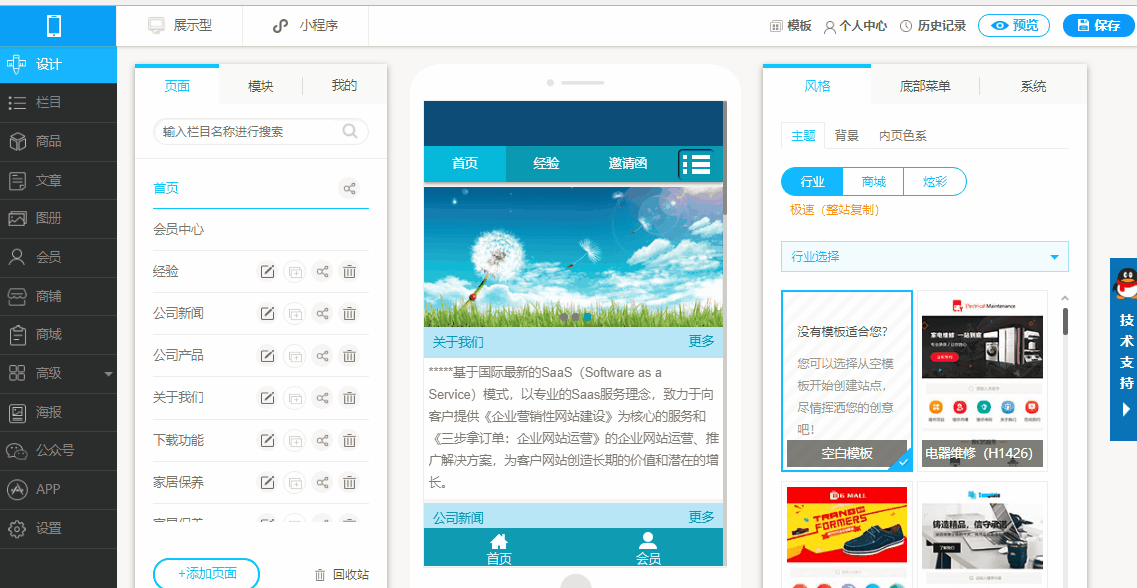Select the 页面 pages tab
Viewport: 1137px width, 588px height.
tap(177, 86)
